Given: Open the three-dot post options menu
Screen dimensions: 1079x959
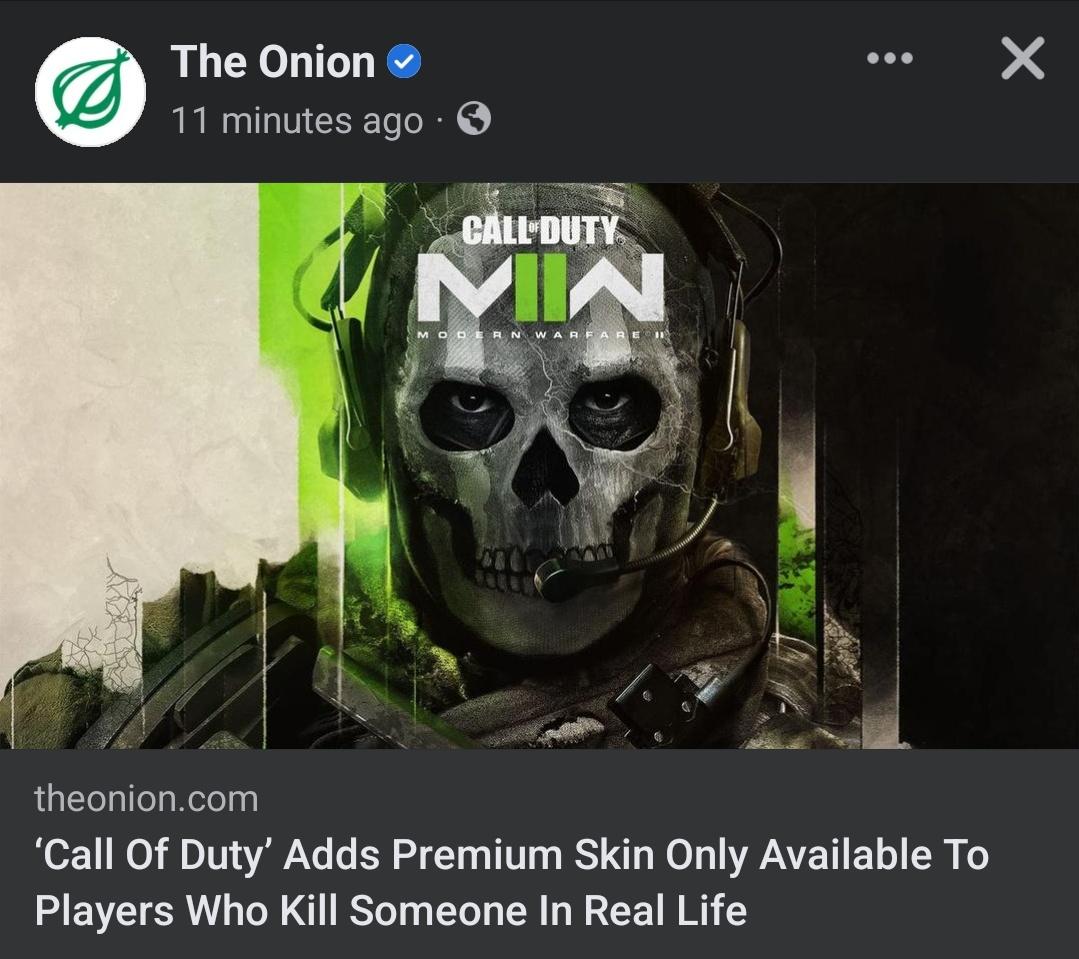Looking at the screenshot, I should point(890,58).
